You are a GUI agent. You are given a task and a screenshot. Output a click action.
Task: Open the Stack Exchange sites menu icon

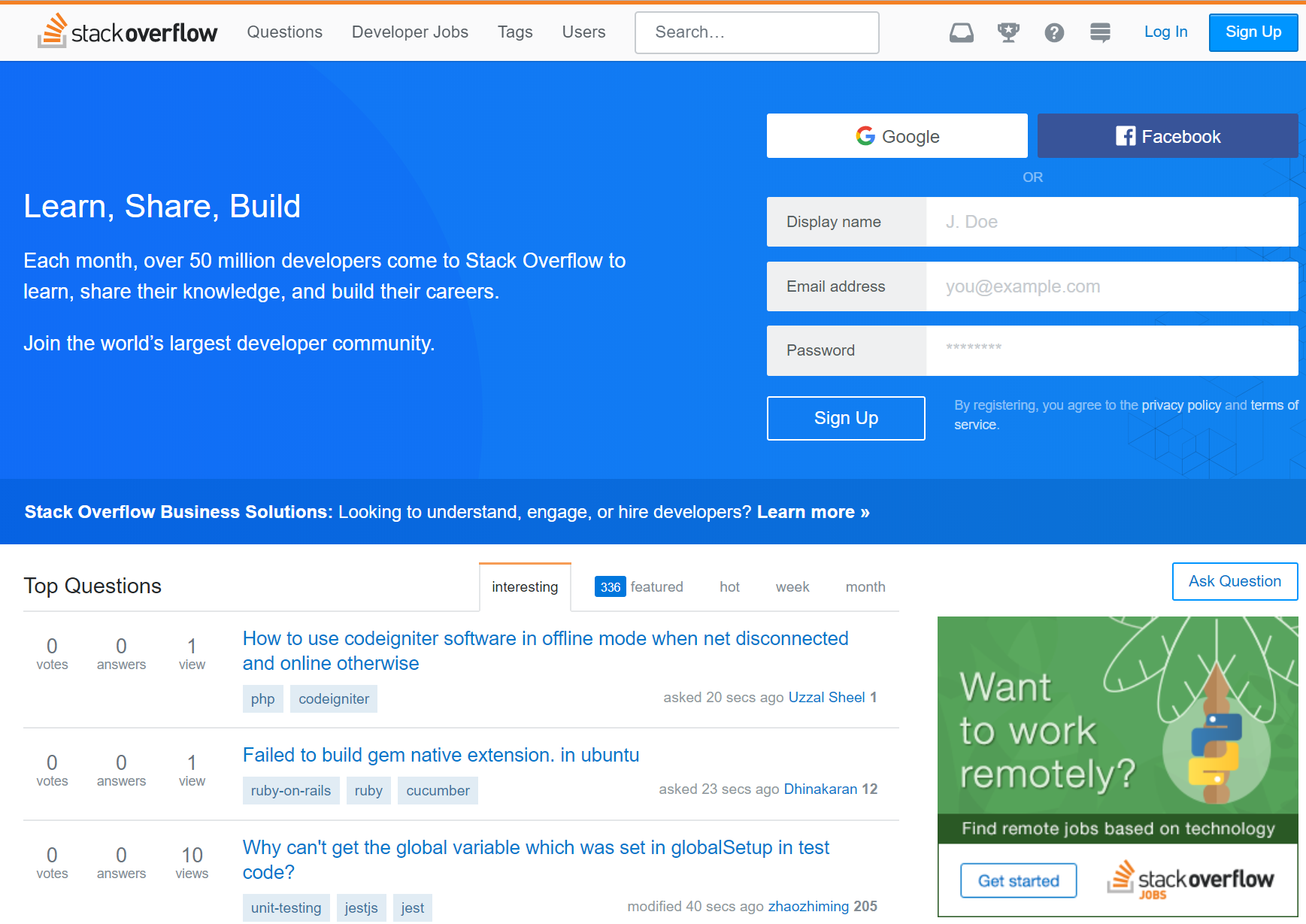point(1100,32)
